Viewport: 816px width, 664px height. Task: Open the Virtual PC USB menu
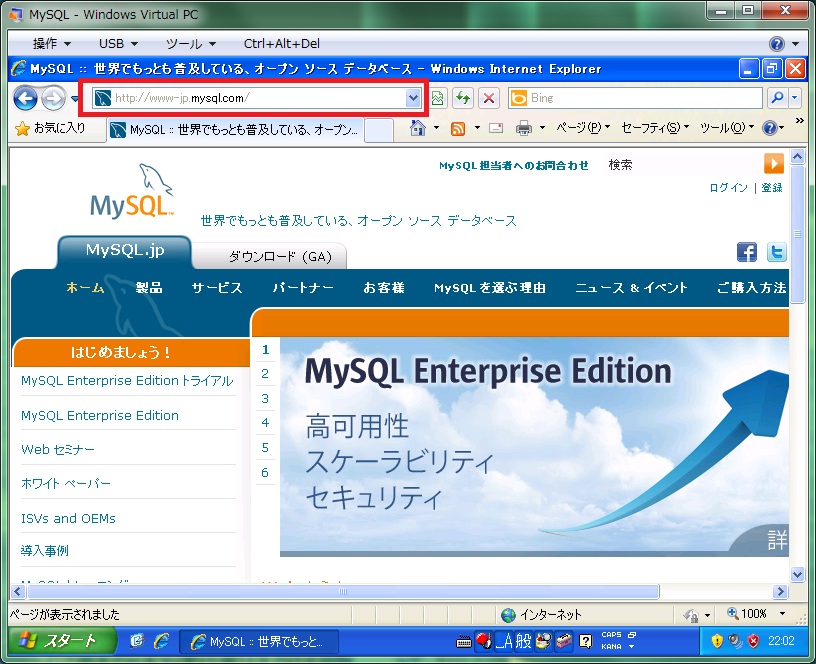coord(118,44)
